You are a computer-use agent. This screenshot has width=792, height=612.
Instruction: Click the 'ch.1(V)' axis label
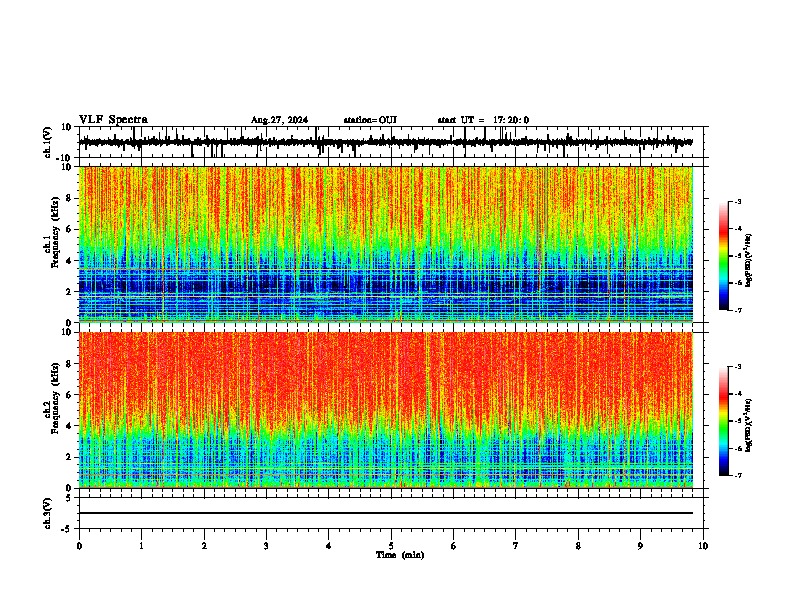point(48,142)
